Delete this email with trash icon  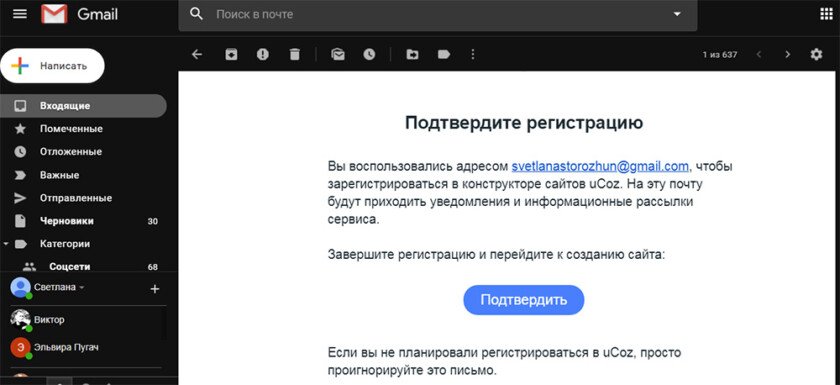point(295,54)
